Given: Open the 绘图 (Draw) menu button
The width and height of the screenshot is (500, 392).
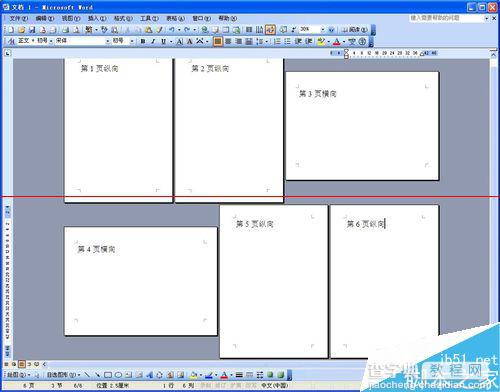Looking at the screenshot, I should [x=19, y=375].
